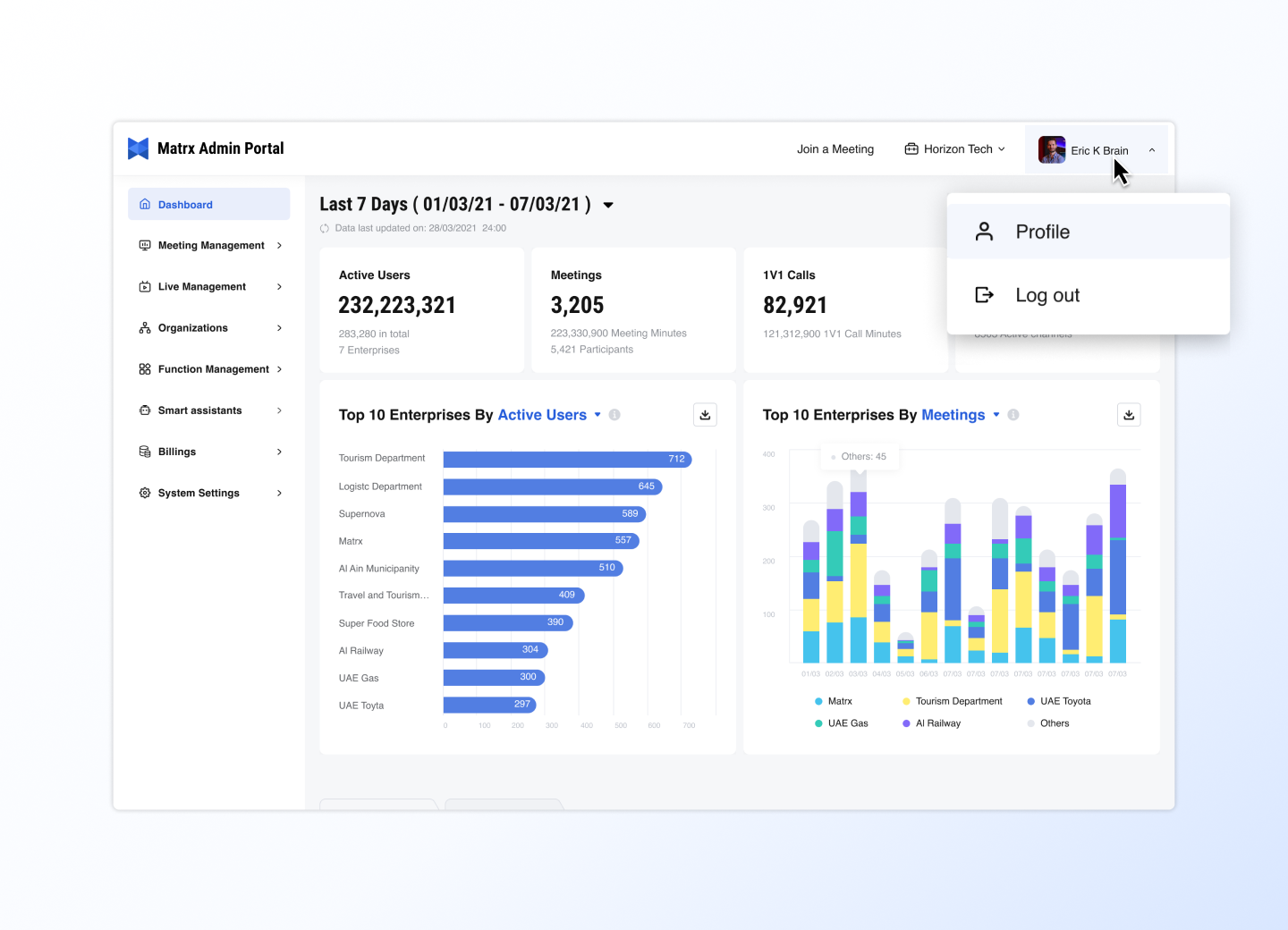Screen dimensions: 1288x930
Task: Click the Horizon Tech briefcase icon
Action: [911, 149]
